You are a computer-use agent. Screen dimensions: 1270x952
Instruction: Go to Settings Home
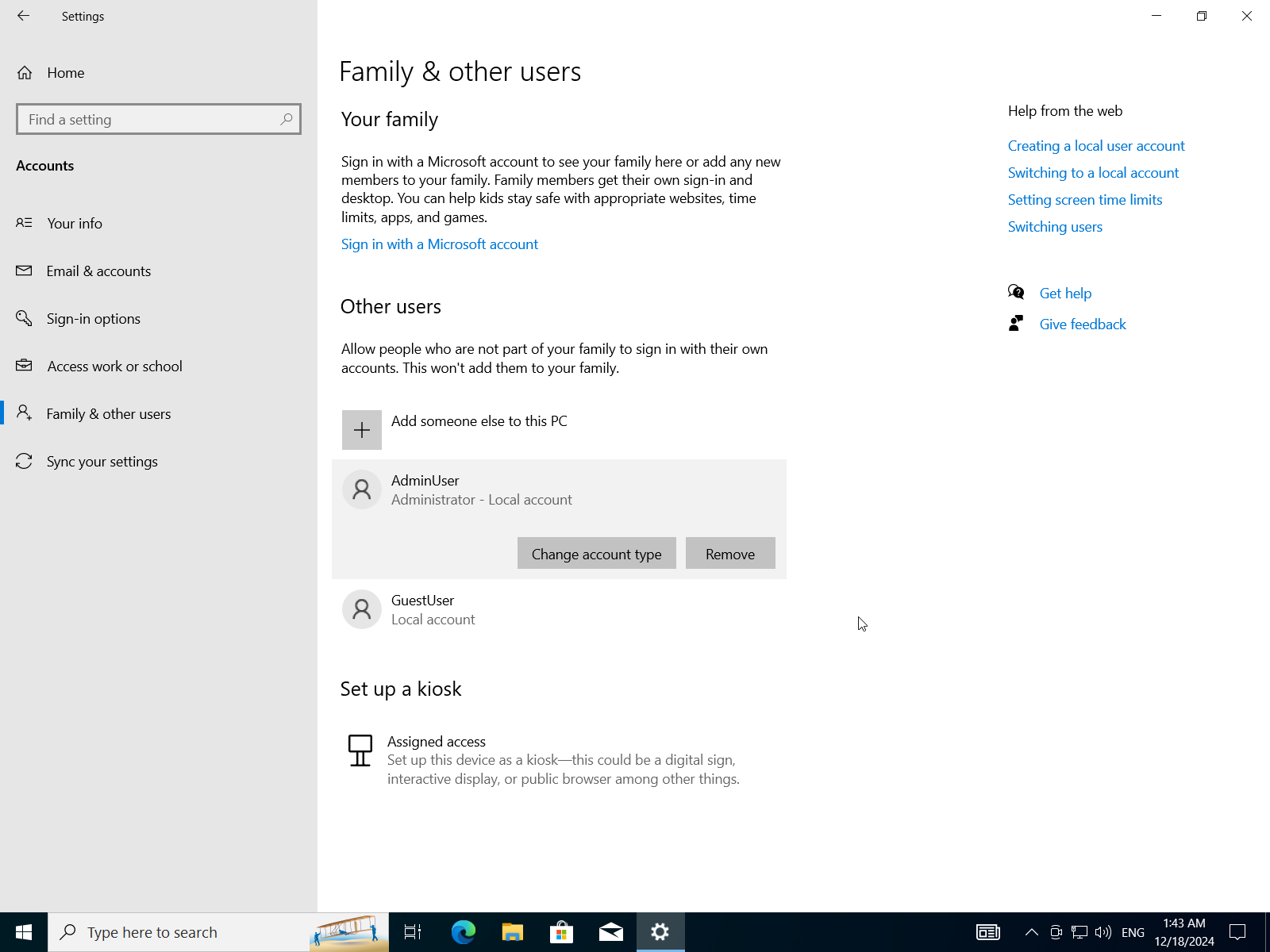tap(159, 73)
